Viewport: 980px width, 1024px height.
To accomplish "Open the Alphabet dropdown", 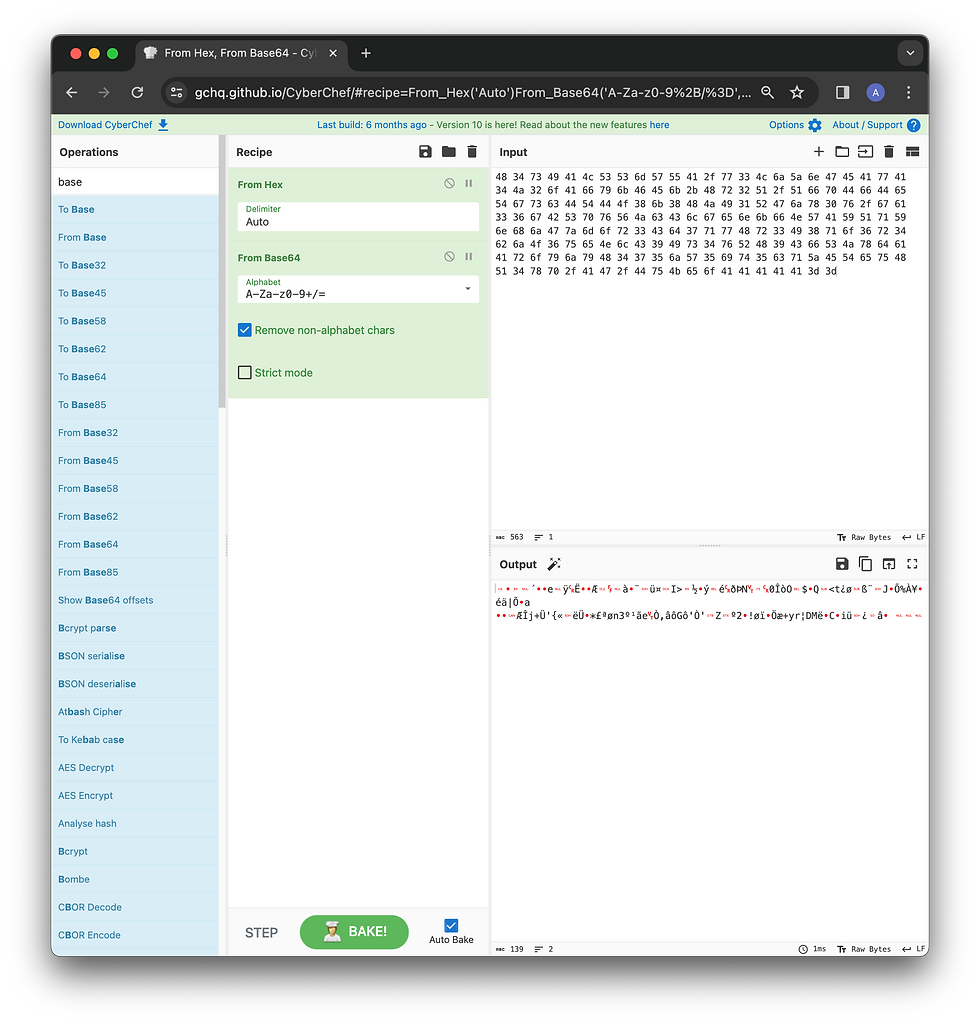I will [x=358, y=289].
